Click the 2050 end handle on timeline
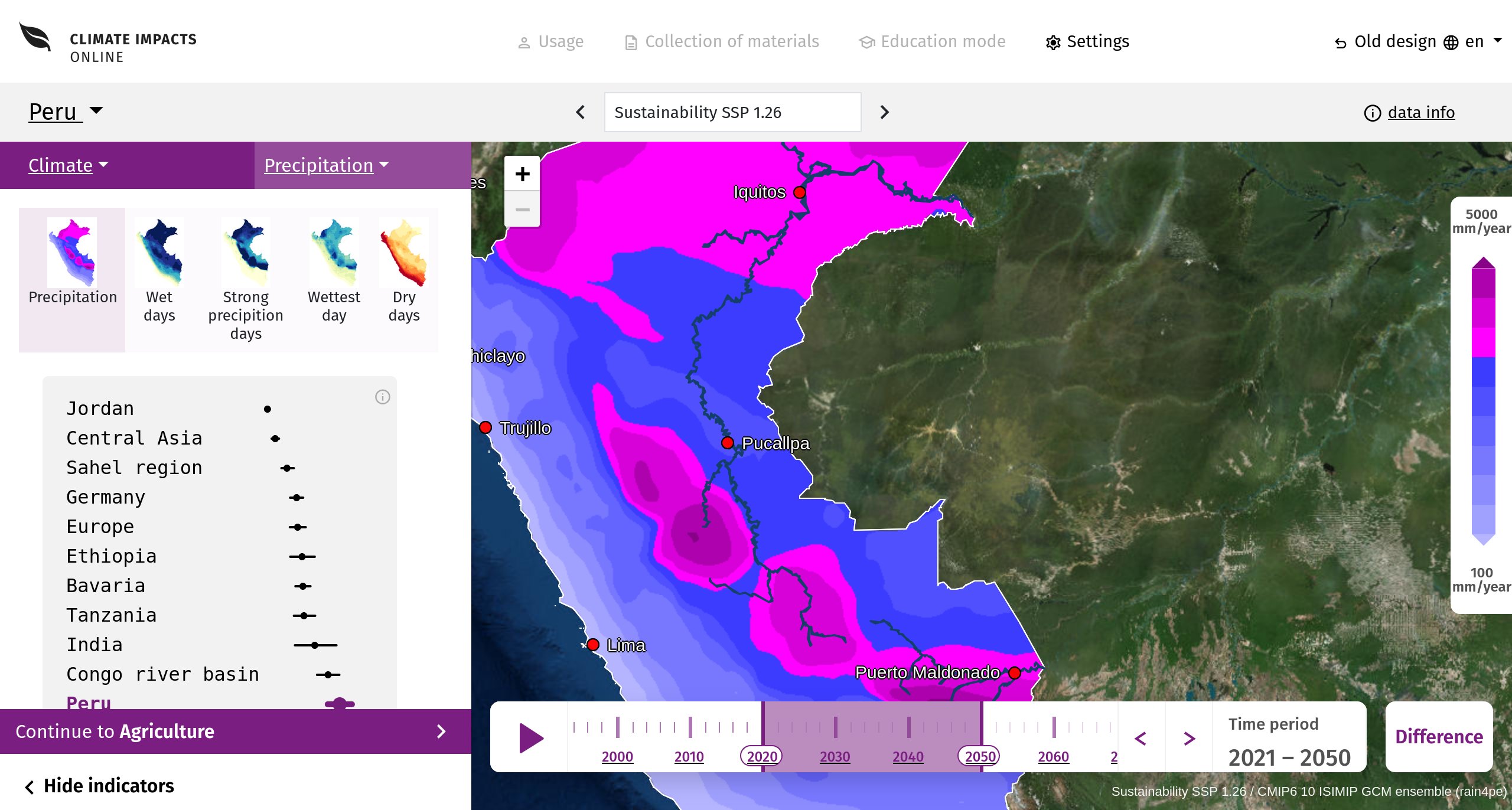1512x810 pixels. [x=979, y=756]
